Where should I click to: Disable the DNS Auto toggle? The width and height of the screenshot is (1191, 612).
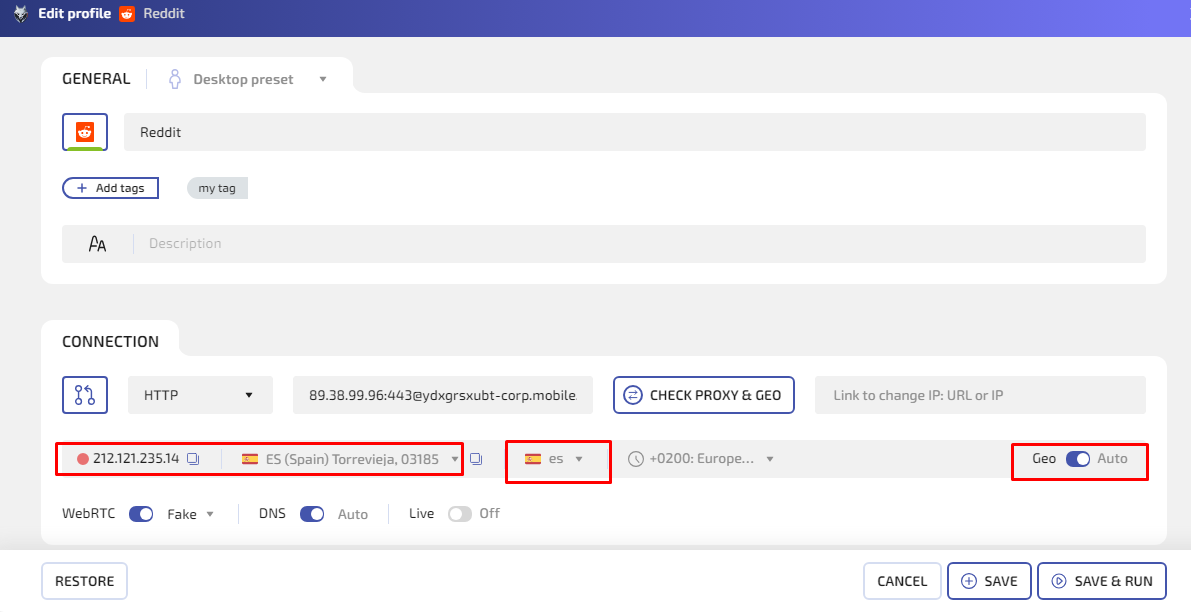312,513
